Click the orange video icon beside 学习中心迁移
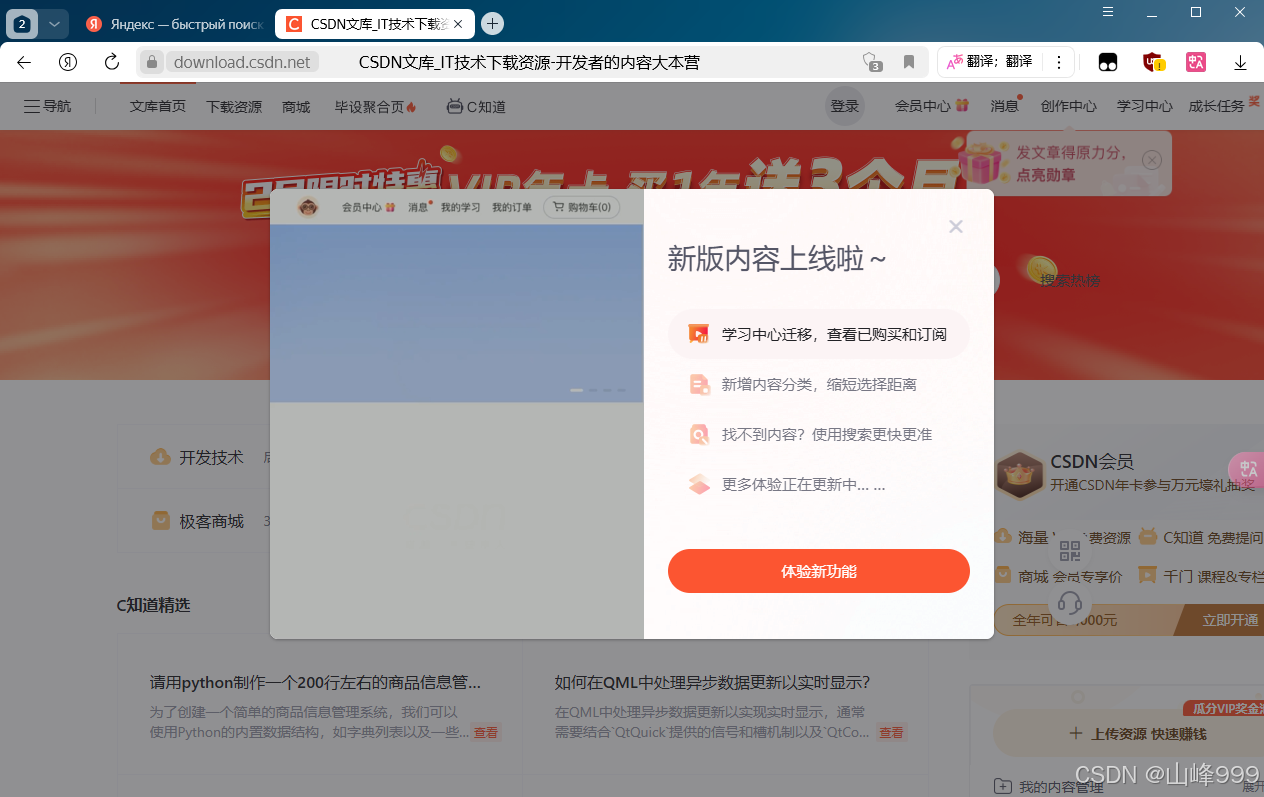1264x797 pixels. tap(699, 334)
